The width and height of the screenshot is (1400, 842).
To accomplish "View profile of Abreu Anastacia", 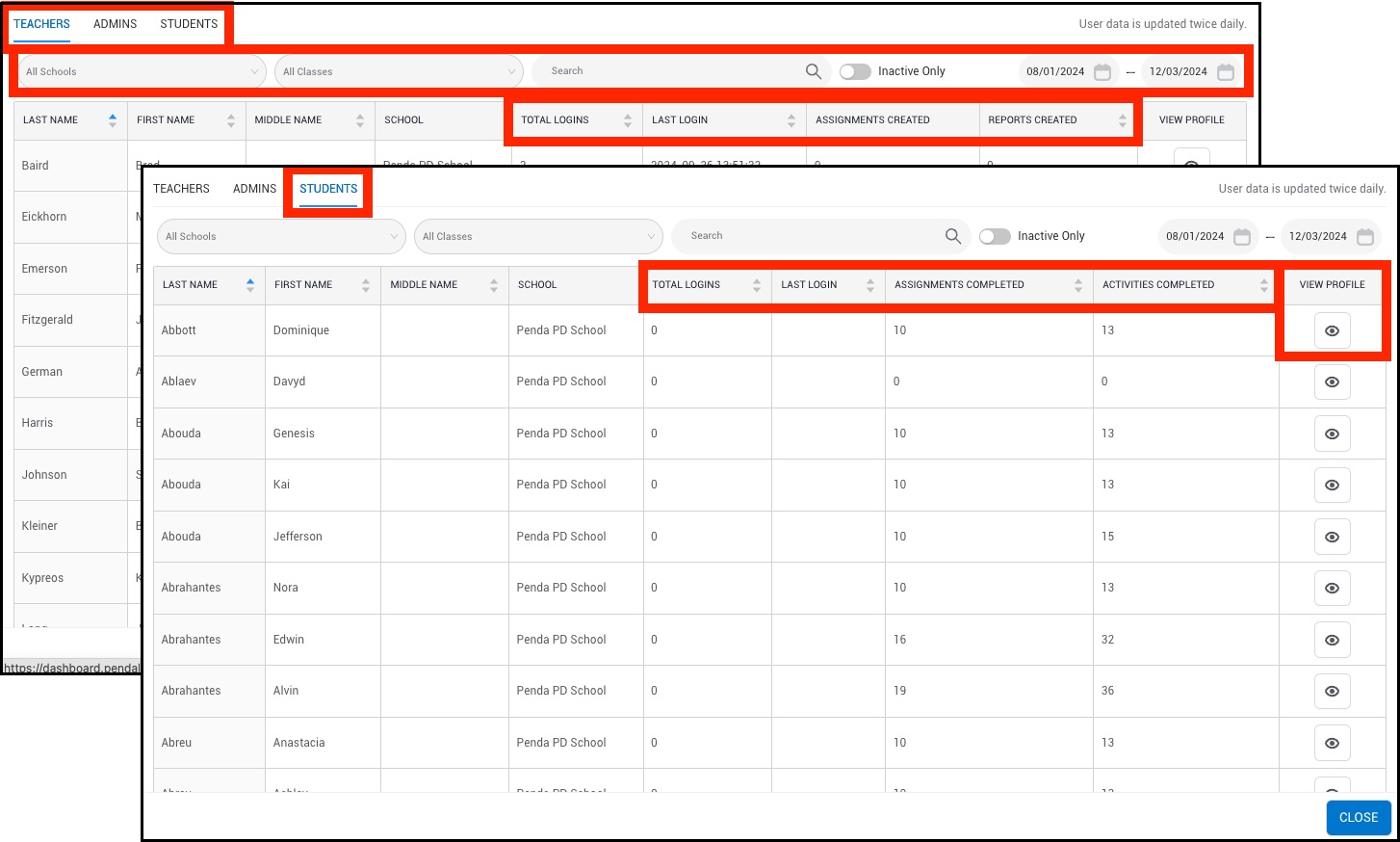I will pos(1332,743).
